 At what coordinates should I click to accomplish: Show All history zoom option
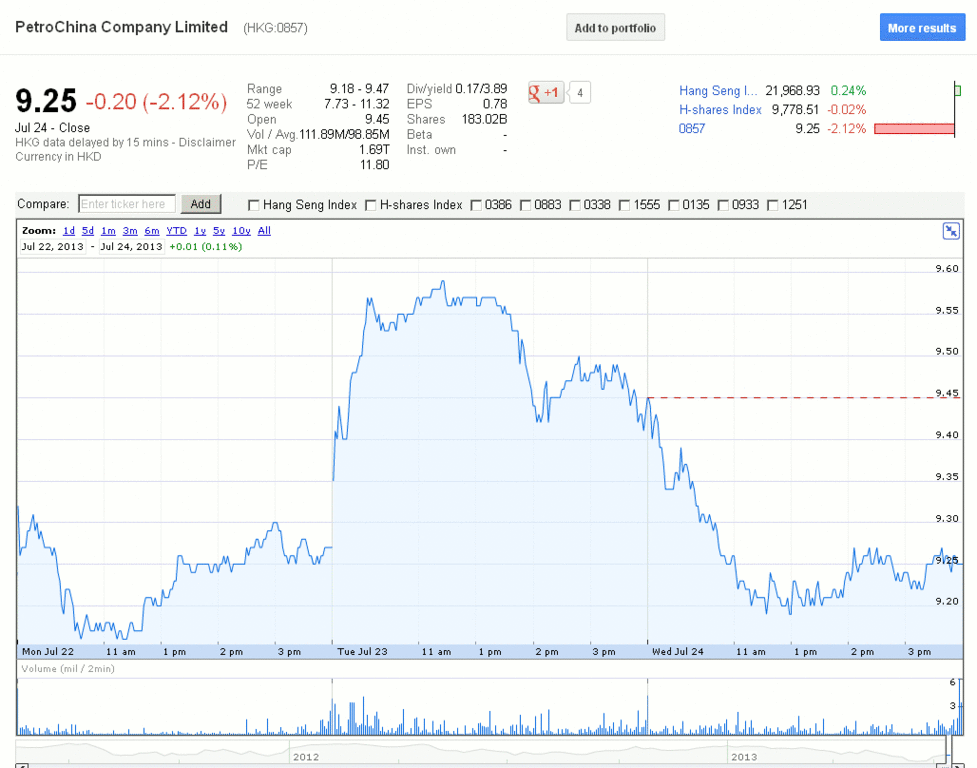point(264,230)
